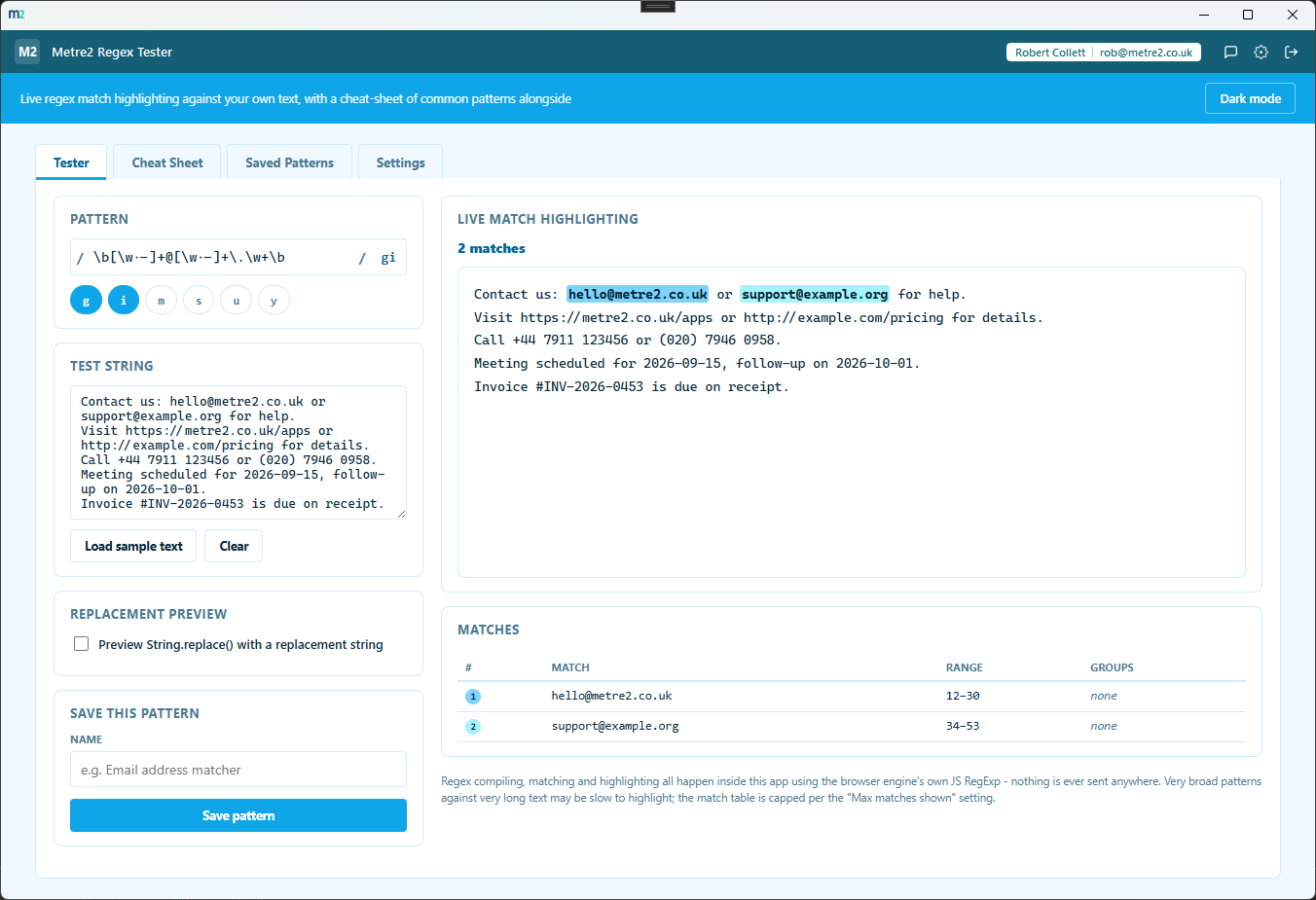Enable the sticky 'y' flag
Image resolution: width=1316 pixels, height=900 pixels.
tap(274, 301)
